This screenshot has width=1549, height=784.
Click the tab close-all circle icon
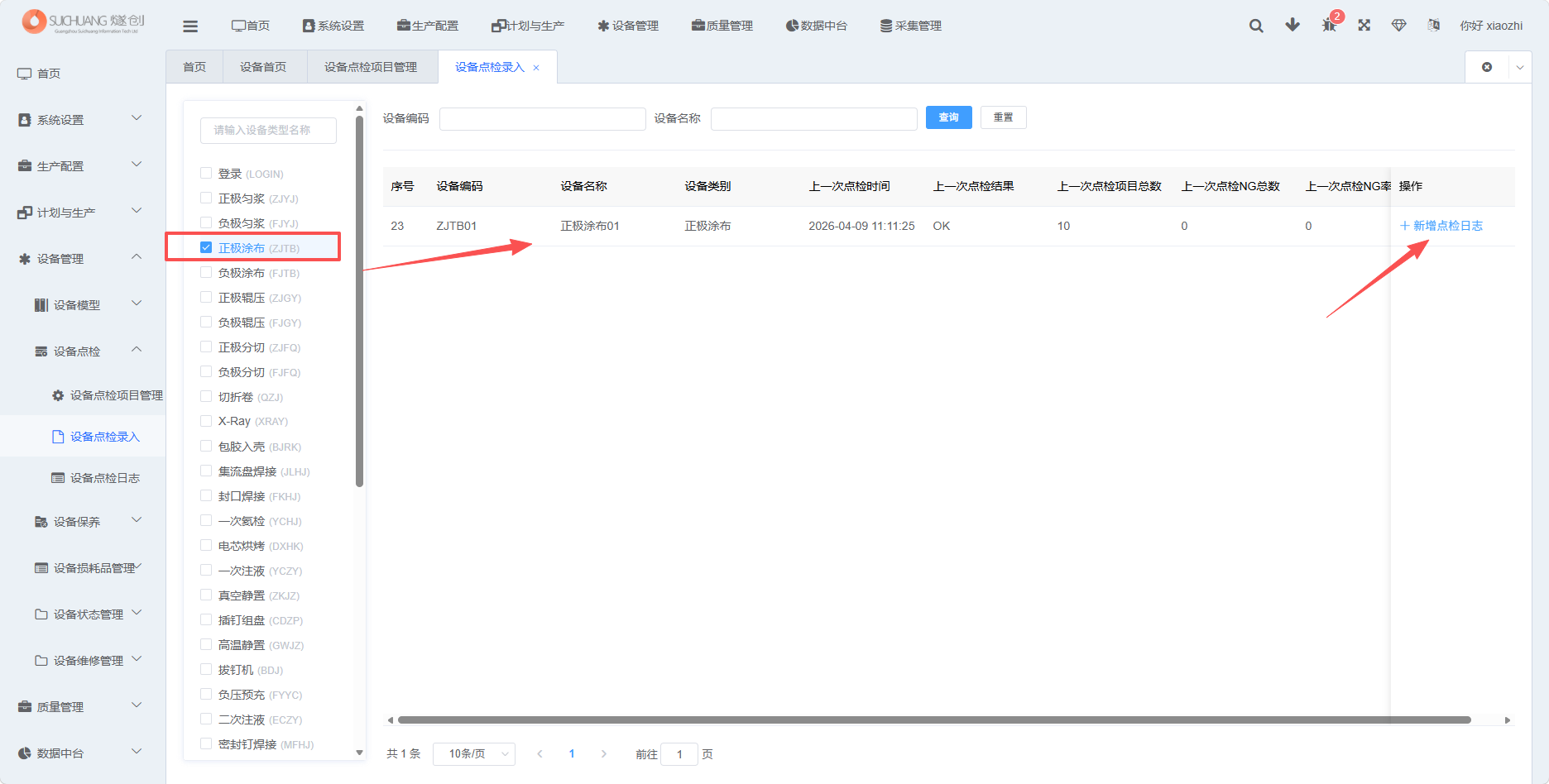pyautogui.click(x=1487, y=67)
